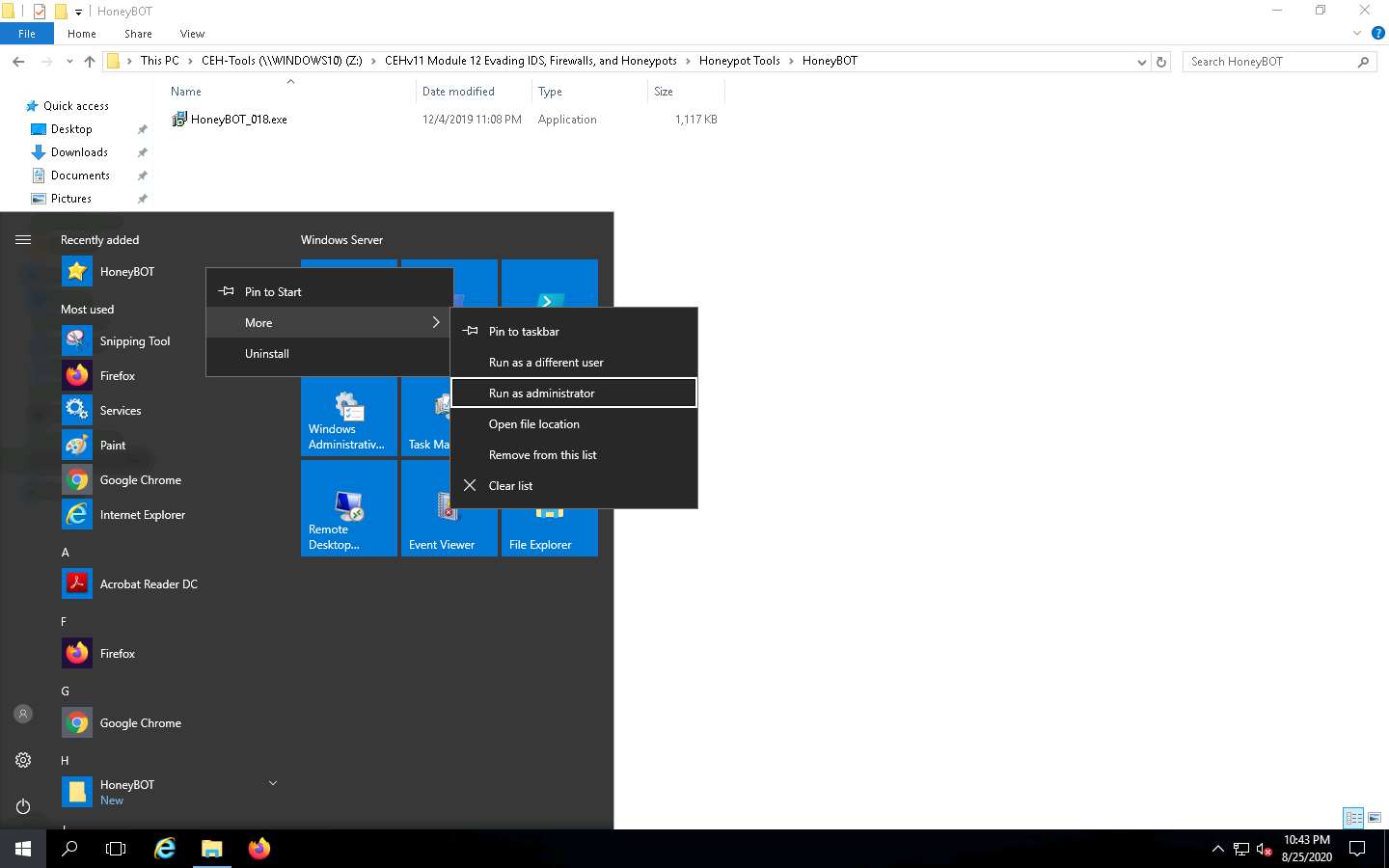Open Settings gear in Start menu
The image size is (1389, 868).
(23, 760)
